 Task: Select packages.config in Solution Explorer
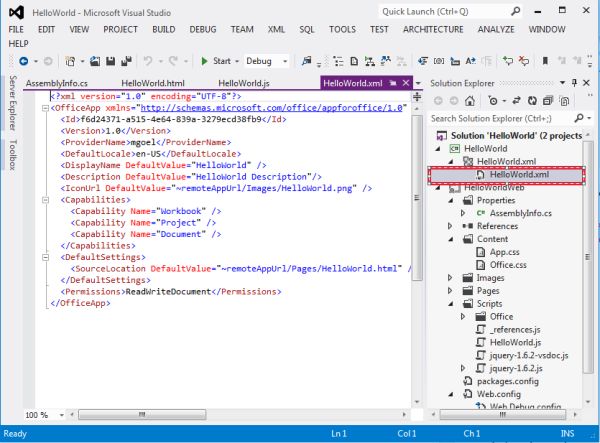[x=507, y=381]
